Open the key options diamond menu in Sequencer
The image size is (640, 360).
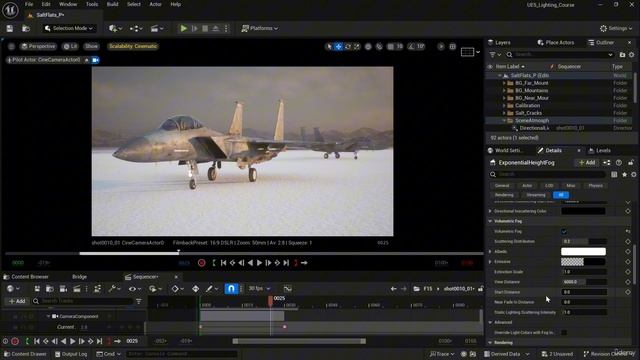177,289
